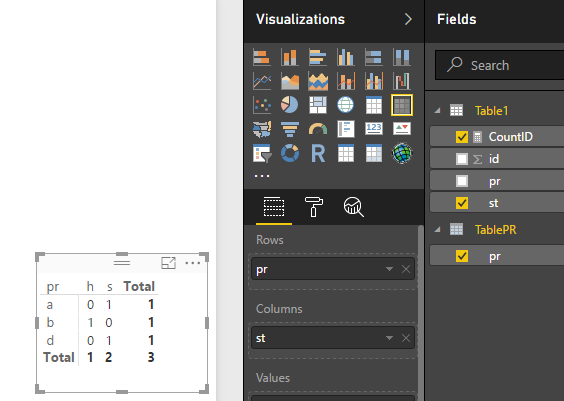The width and height of the screenshot is (564, 401).
Task: Select the area chart visualization
Action: [x=290, y=81]
